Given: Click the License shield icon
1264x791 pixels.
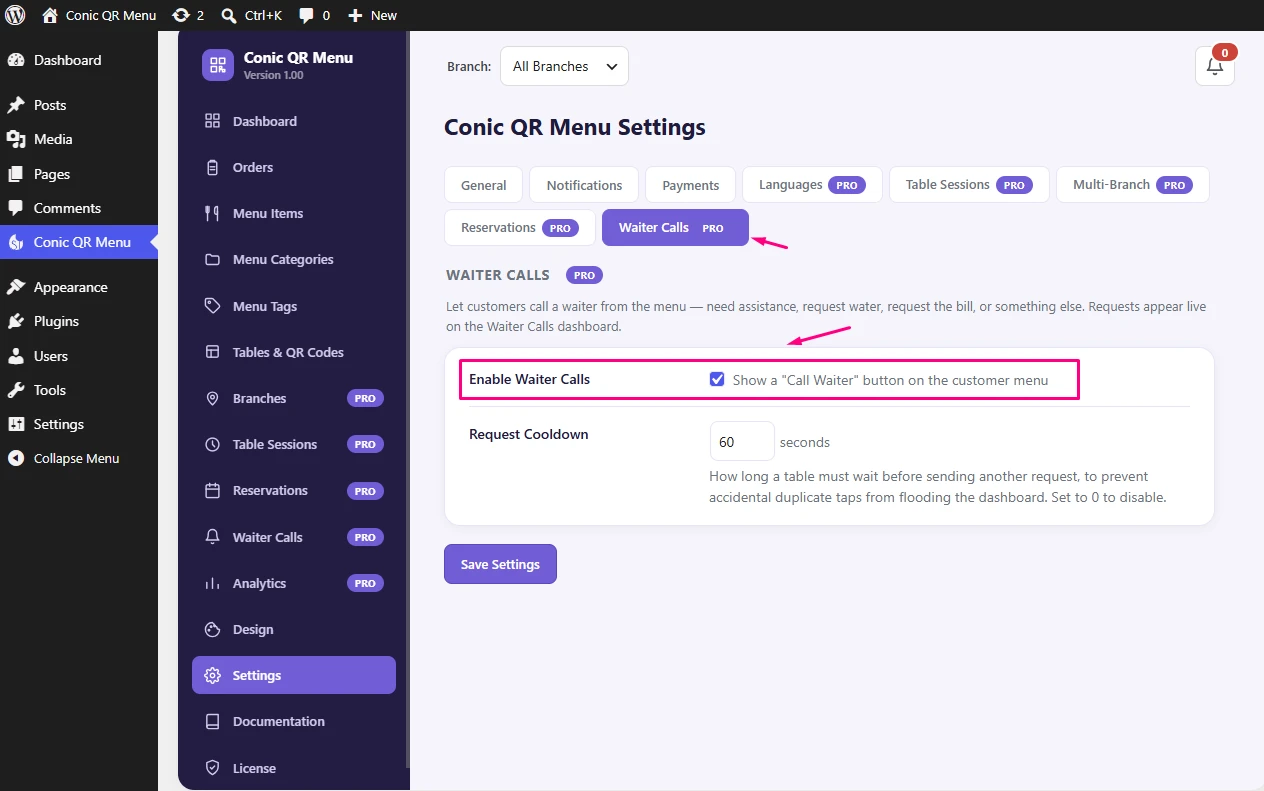Looking at the screenshot, I should (x=212, y=768).
